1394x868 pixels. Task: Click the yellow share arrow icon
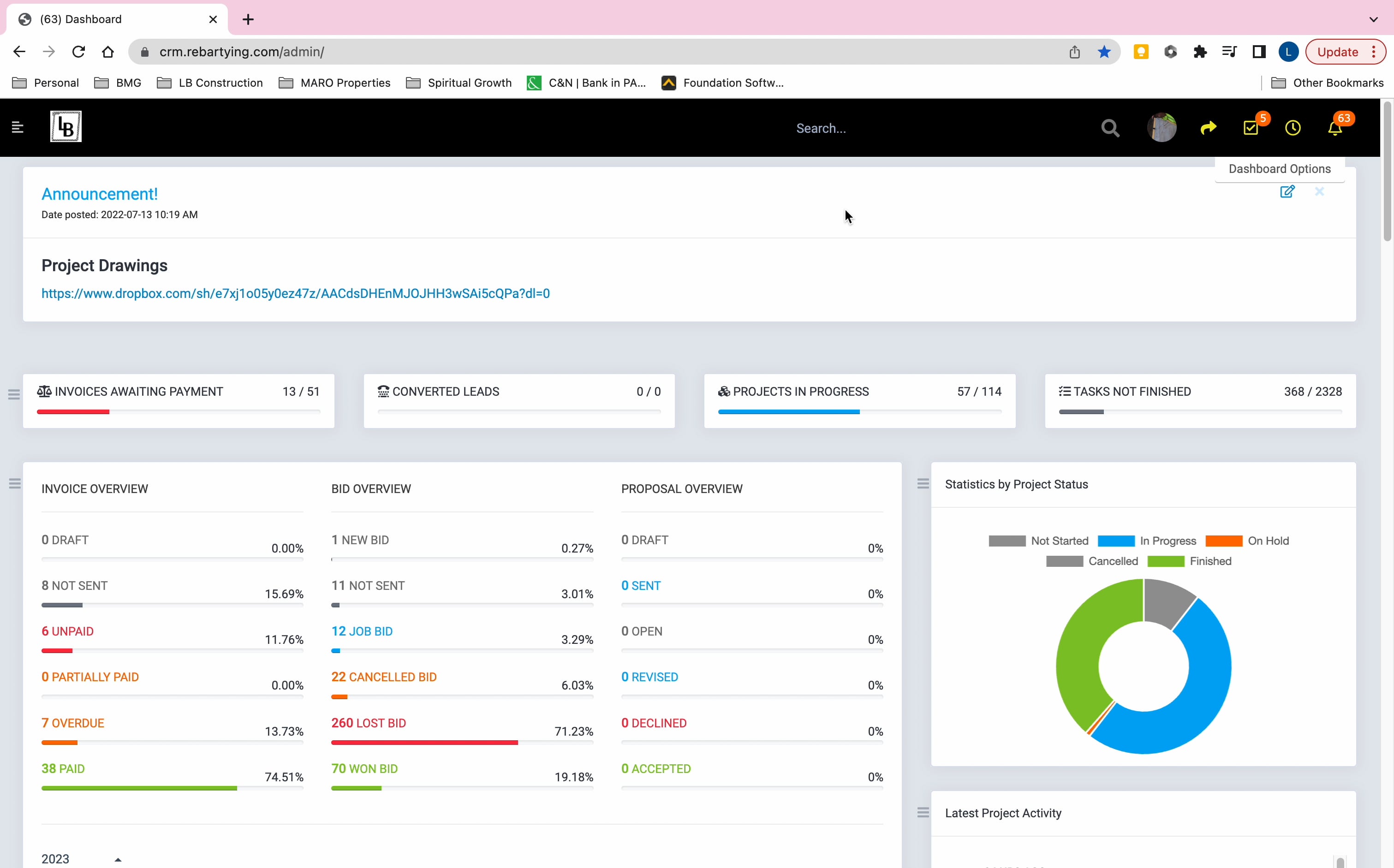point(1209,127)
